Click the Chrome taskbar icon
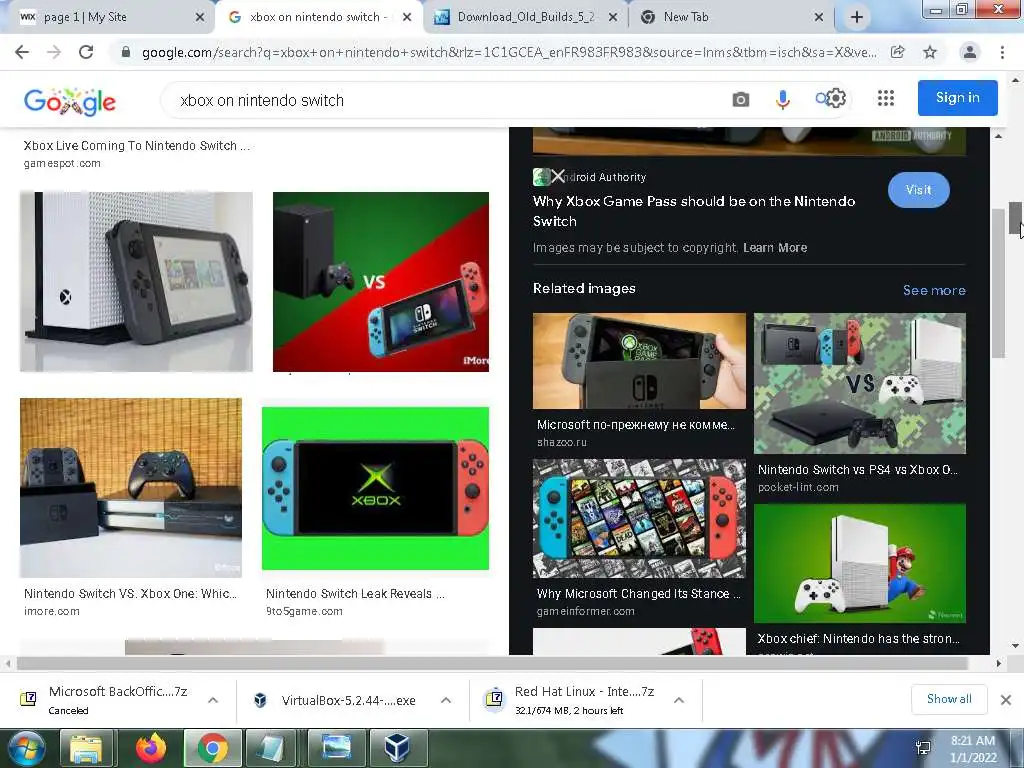1024x768 pixels. click(x=212, y=748)
